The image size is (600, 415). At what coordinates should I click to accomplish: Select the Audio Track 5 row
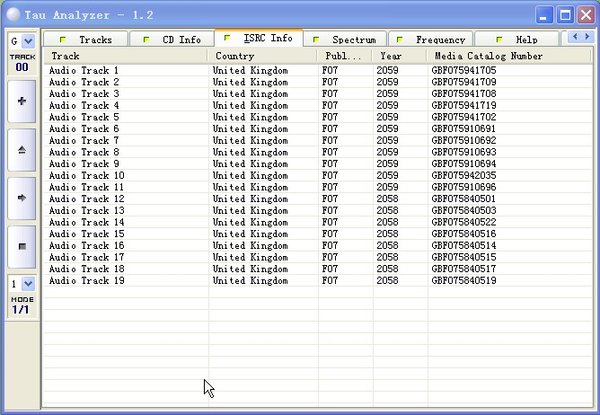tap(318, 117)
